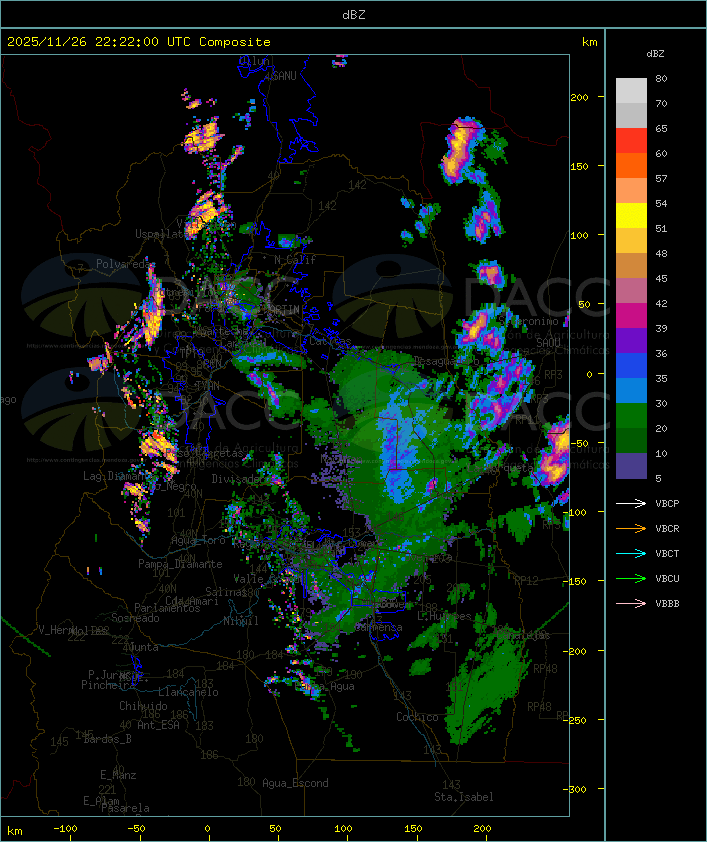Click the 2025/11/26 22:22:00 UTC Composite timestamp
The height and width of the screenshot is (842, 707).
(x=139, y=42)
